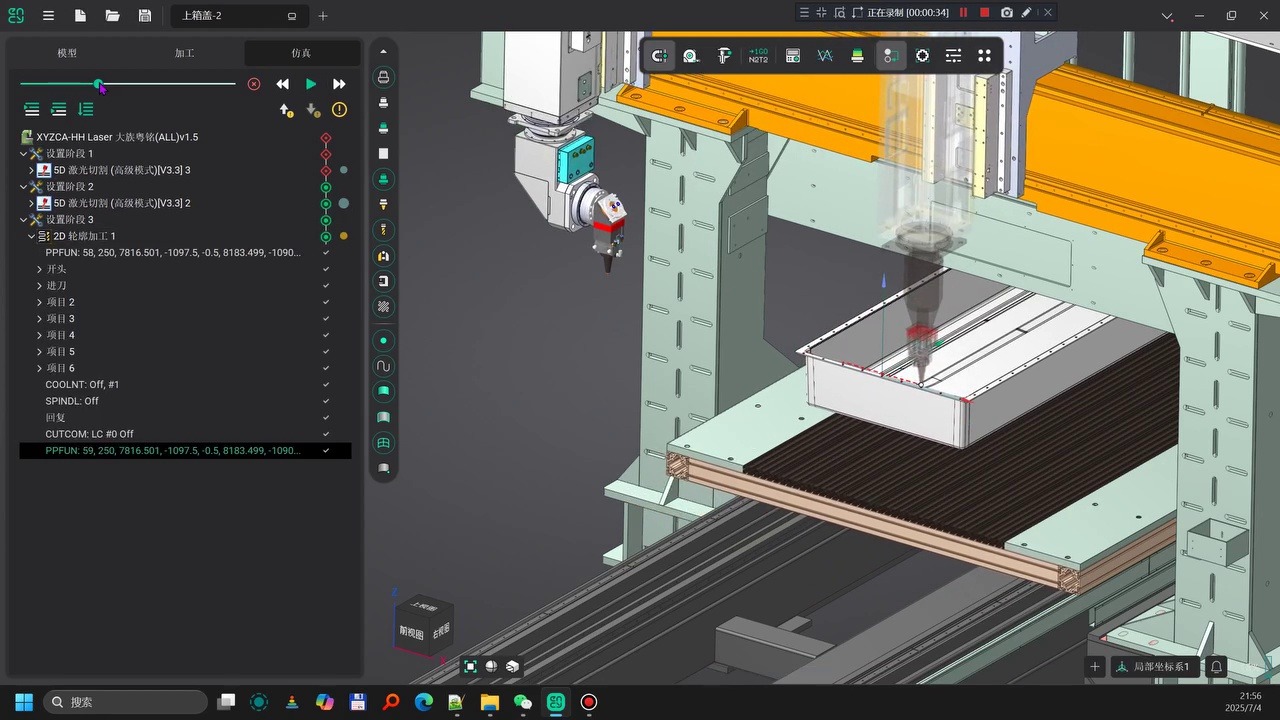Select 局部坐标系1 coordinate system
This screenshot has height=720, width=1280.
coord(1155,667)
